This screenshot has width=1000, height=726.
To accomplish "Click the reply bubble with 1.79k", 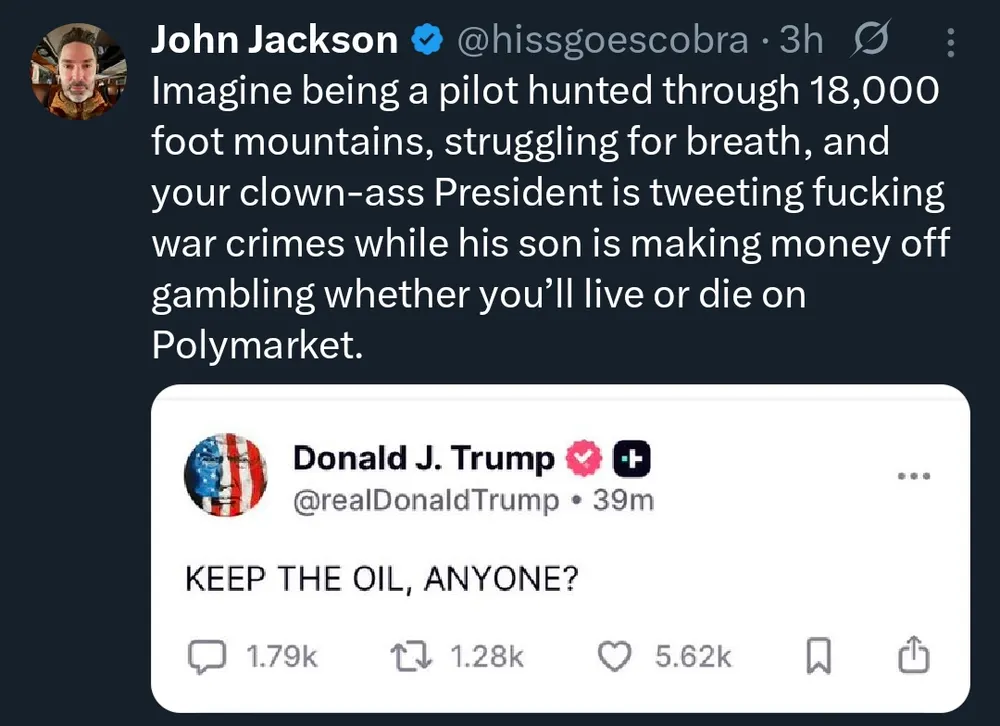I will point(207,656).
